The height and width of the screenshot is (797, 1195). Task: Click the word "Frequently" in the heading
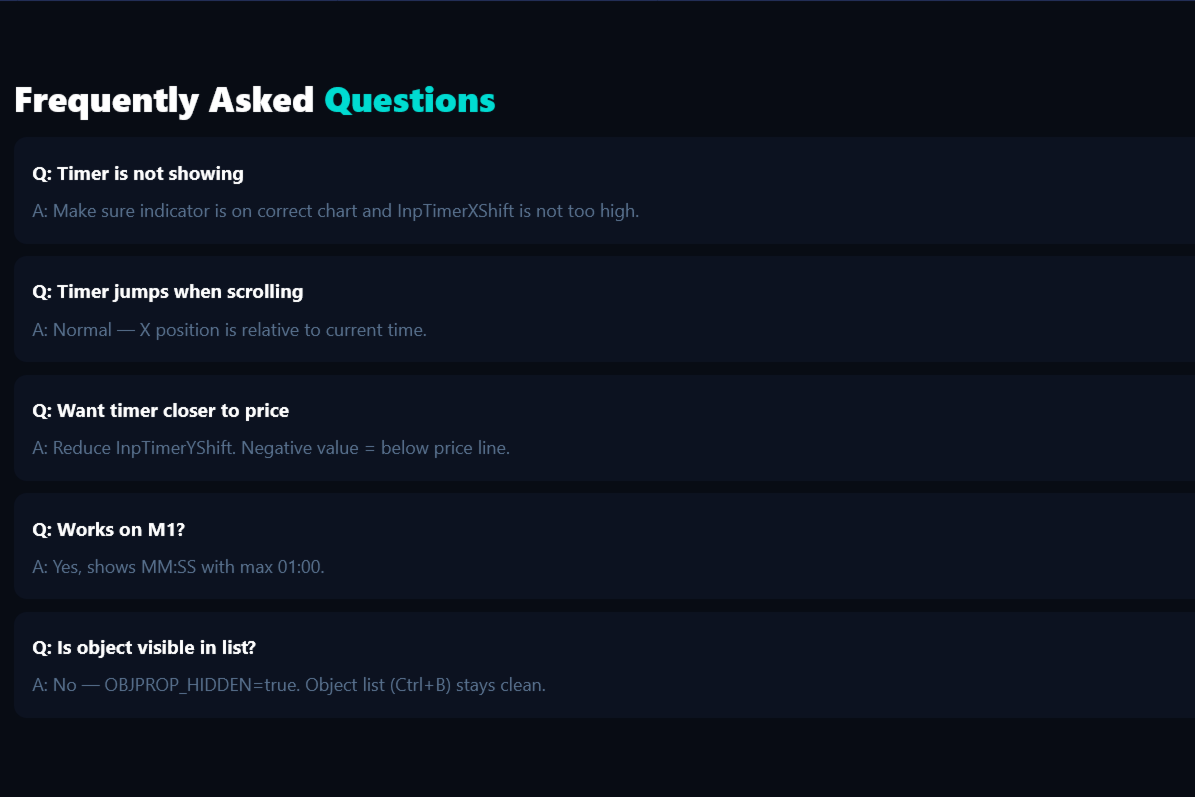[106, 101]
